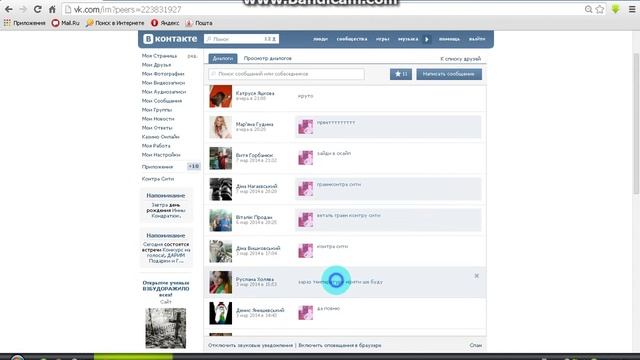Go back in browser history
Image resolution: width=640 pixels, height=360 pixels.
point(9,9)
